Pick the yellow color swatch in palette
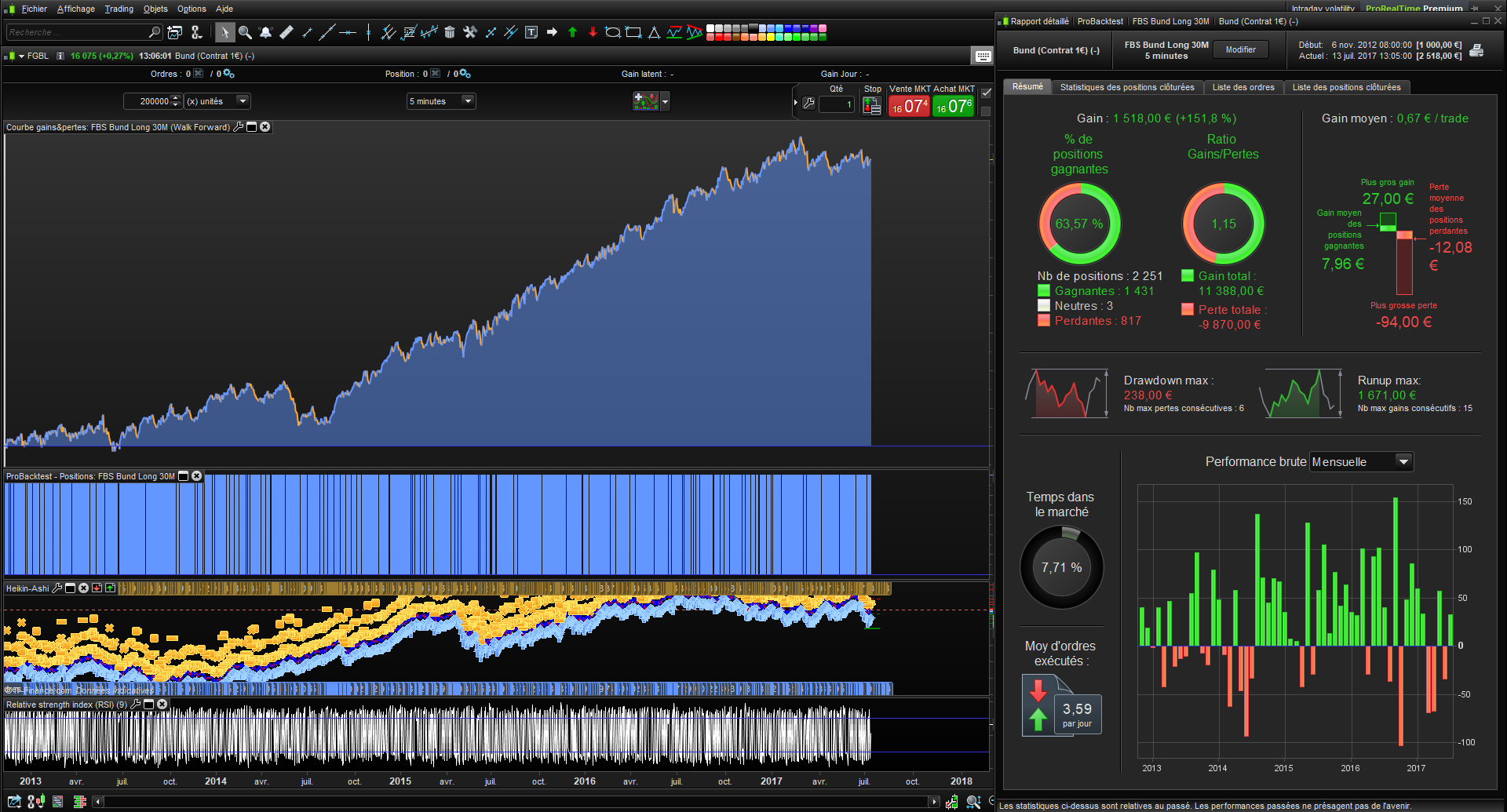The height and width of the screenshot is (812, 1507). [x=771, y=37]
